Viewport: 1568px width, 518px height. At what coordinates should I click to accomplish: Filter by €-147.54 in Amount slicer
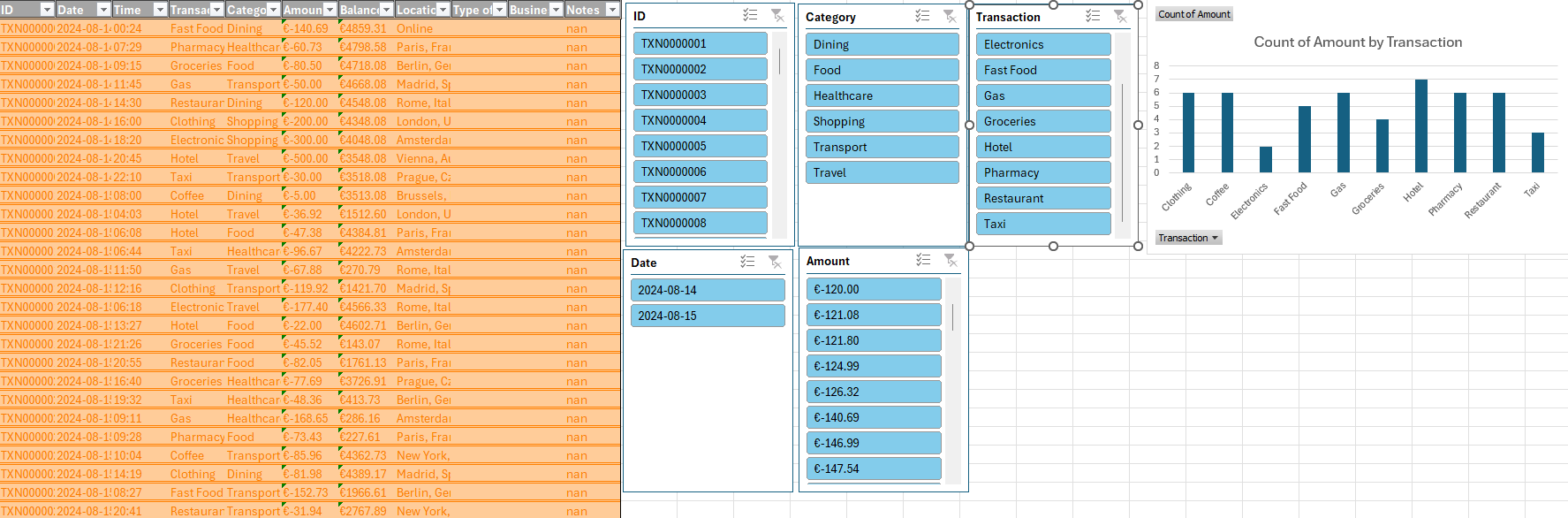pos(874,468)
